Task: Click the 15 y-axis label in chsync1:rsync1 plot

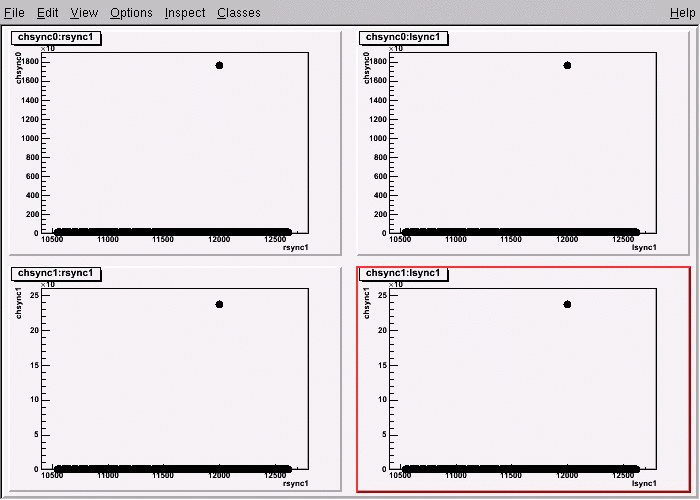Action: (x=34, y=365)
